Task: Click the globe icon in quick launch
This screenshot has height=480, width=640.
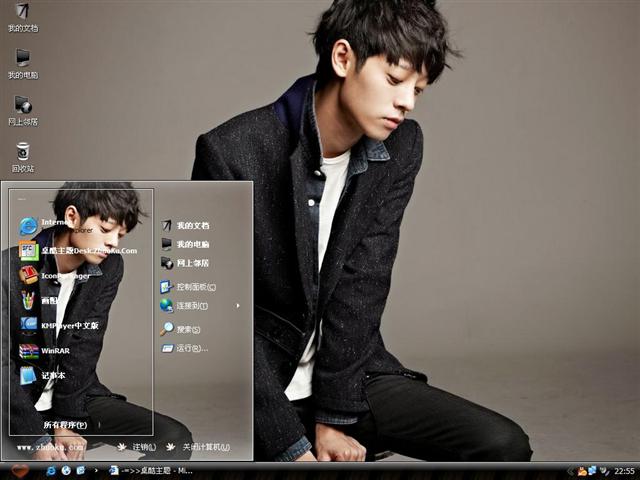Action: [66, 471]
